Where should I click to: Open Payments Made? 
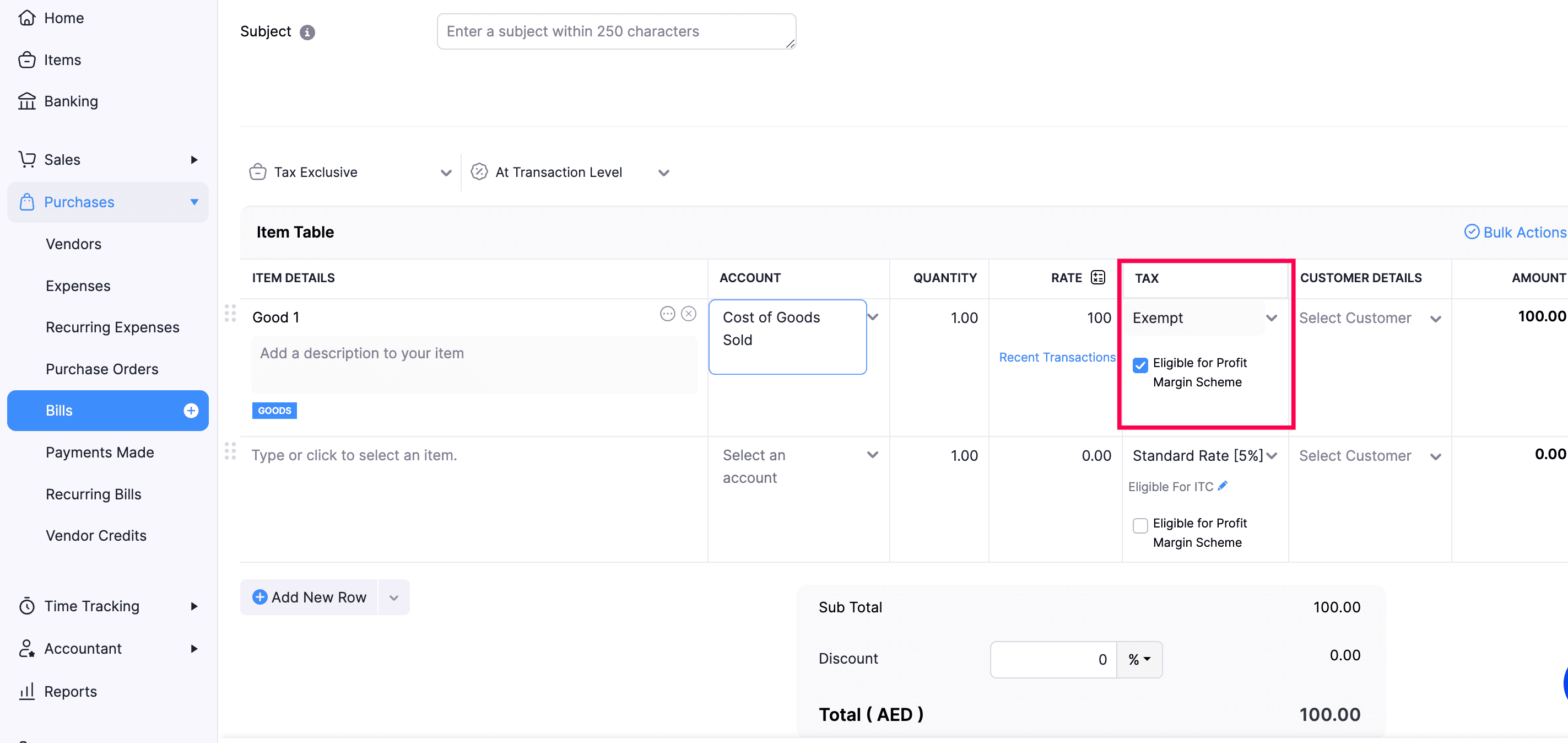(100, 453)
